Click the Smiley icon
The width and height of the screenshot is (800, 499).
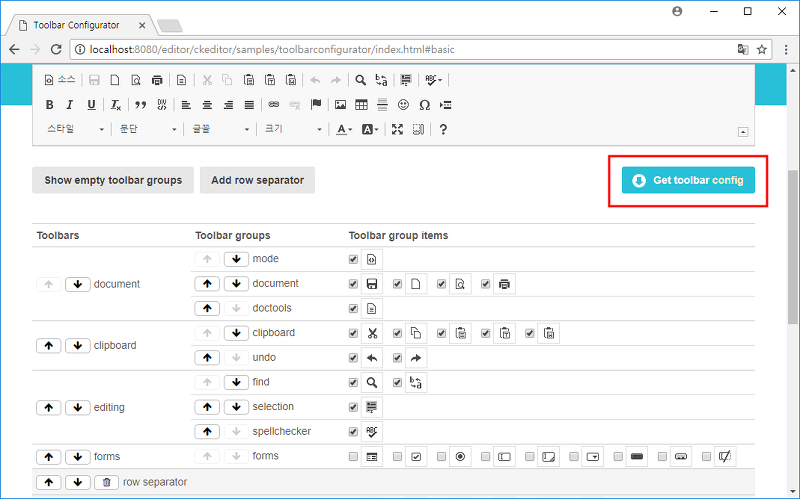pos(404,105)
